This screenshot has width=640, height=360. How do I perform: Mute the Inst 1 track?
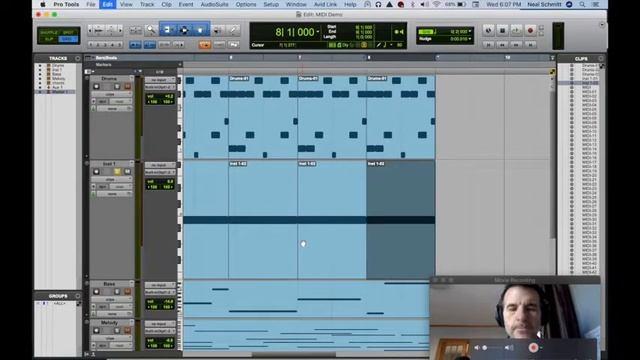coord(127,172)
